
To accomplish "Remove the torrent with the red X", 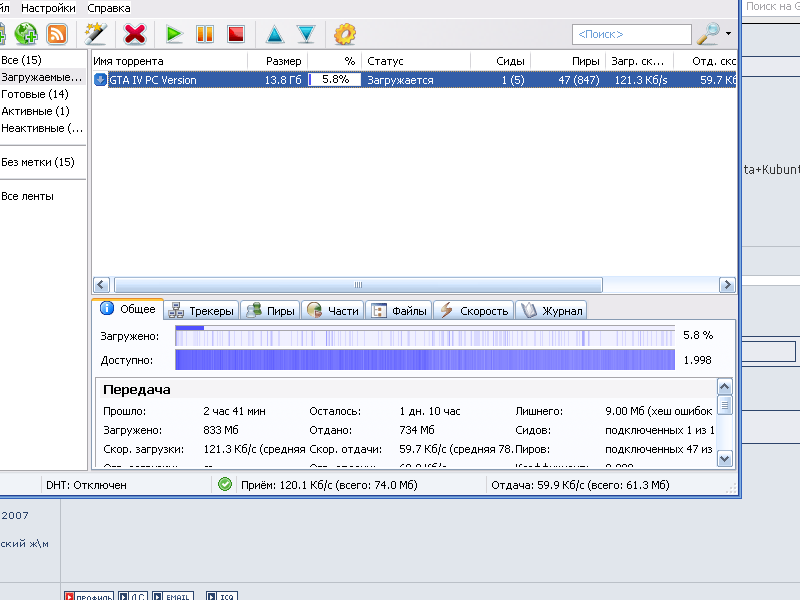I will tap(135, 34).
